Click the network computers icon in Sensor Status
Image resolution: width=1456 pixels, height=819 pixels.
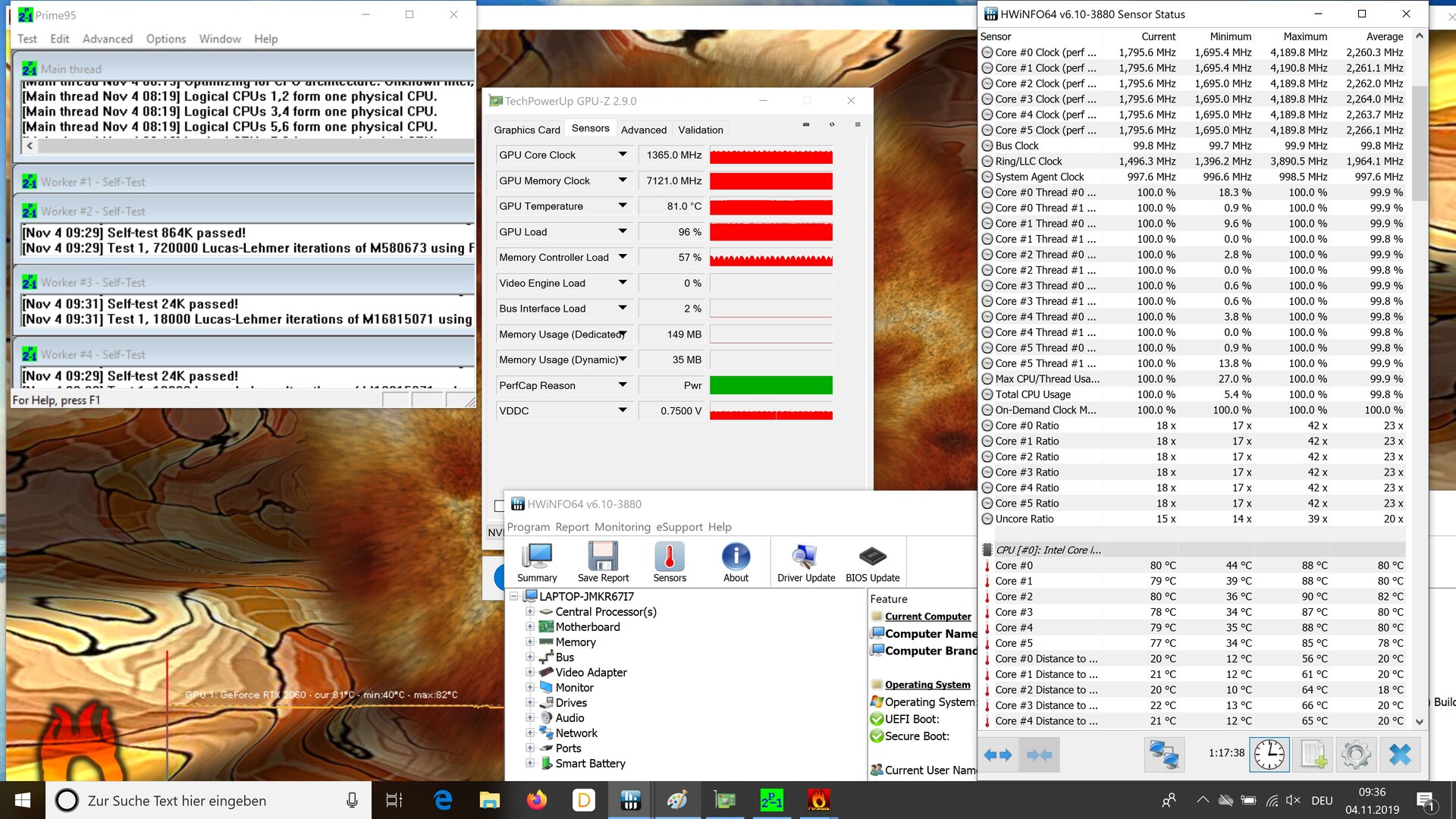coord(1164,755)
